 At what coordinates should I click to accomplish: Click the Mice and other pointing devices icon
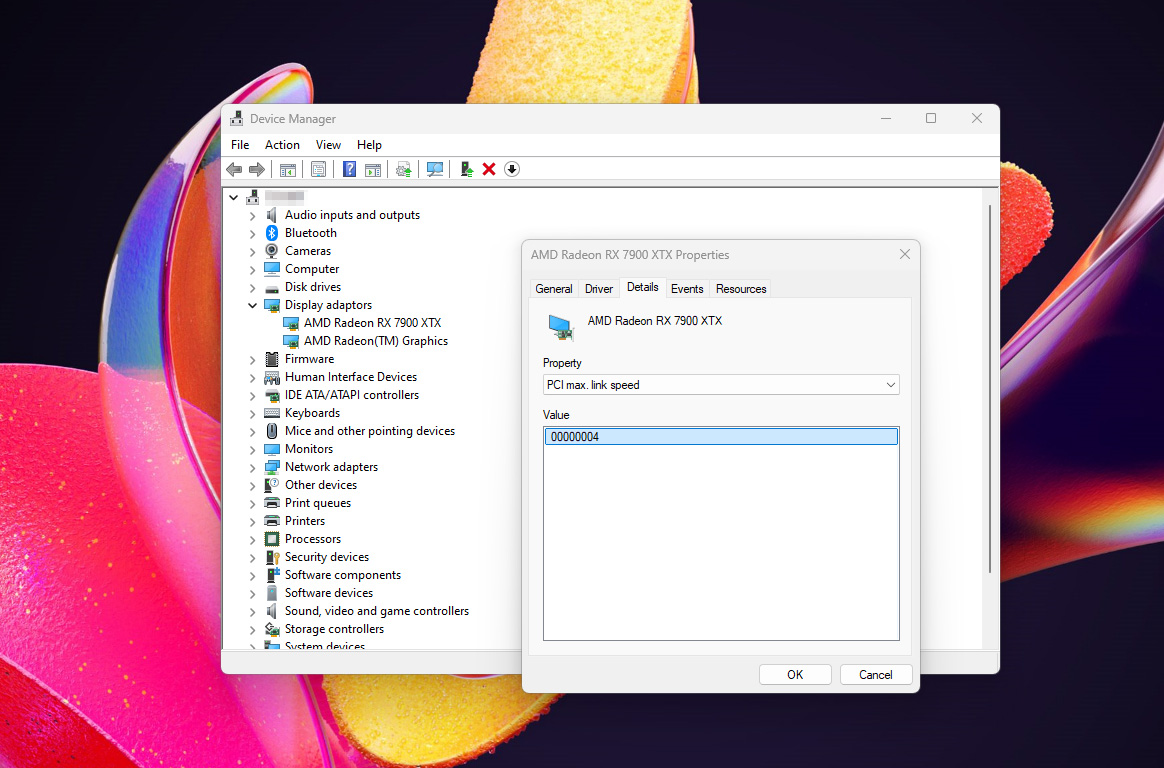click(272, 431)
